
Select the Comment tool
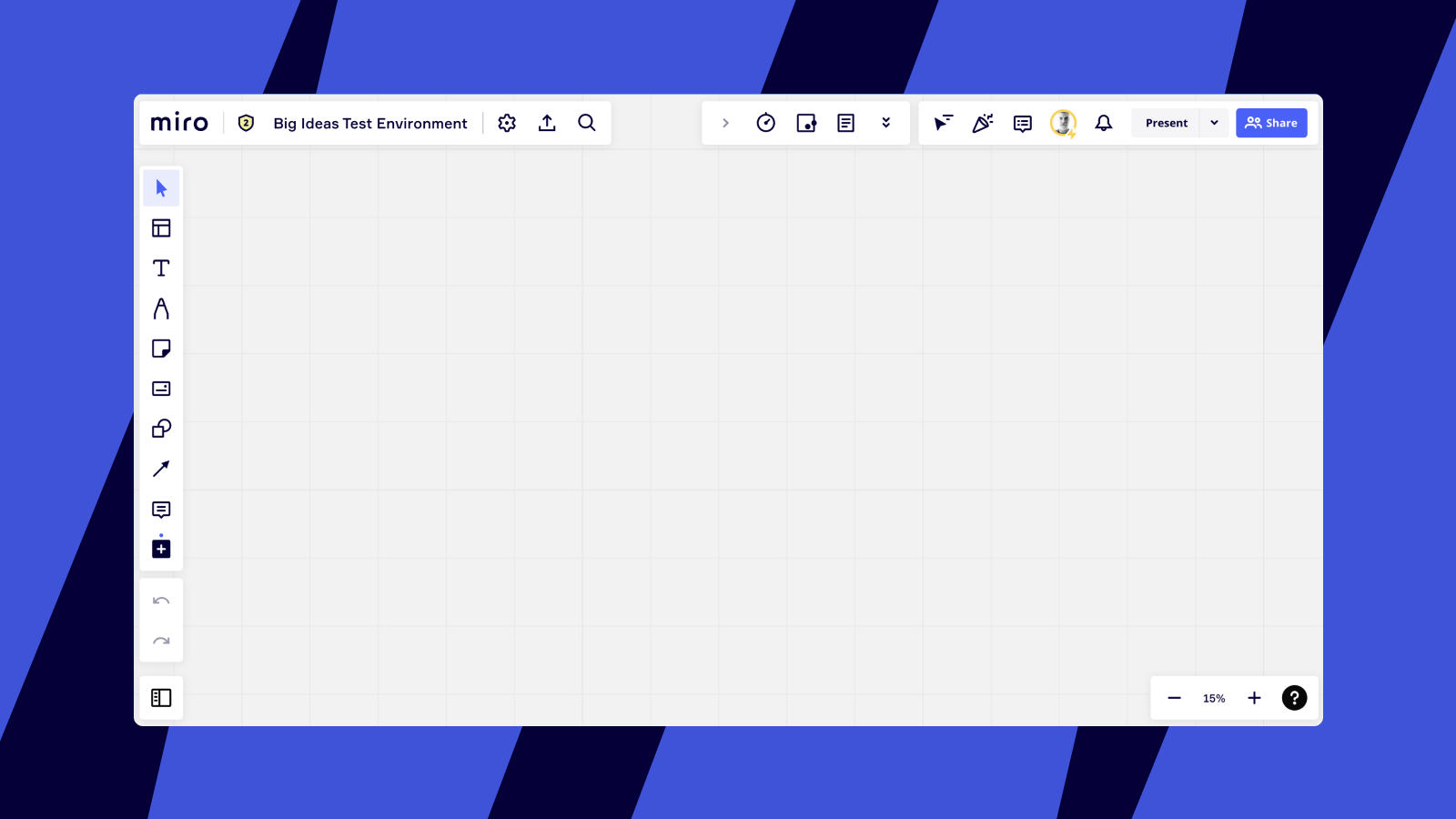tap(161, 509)
